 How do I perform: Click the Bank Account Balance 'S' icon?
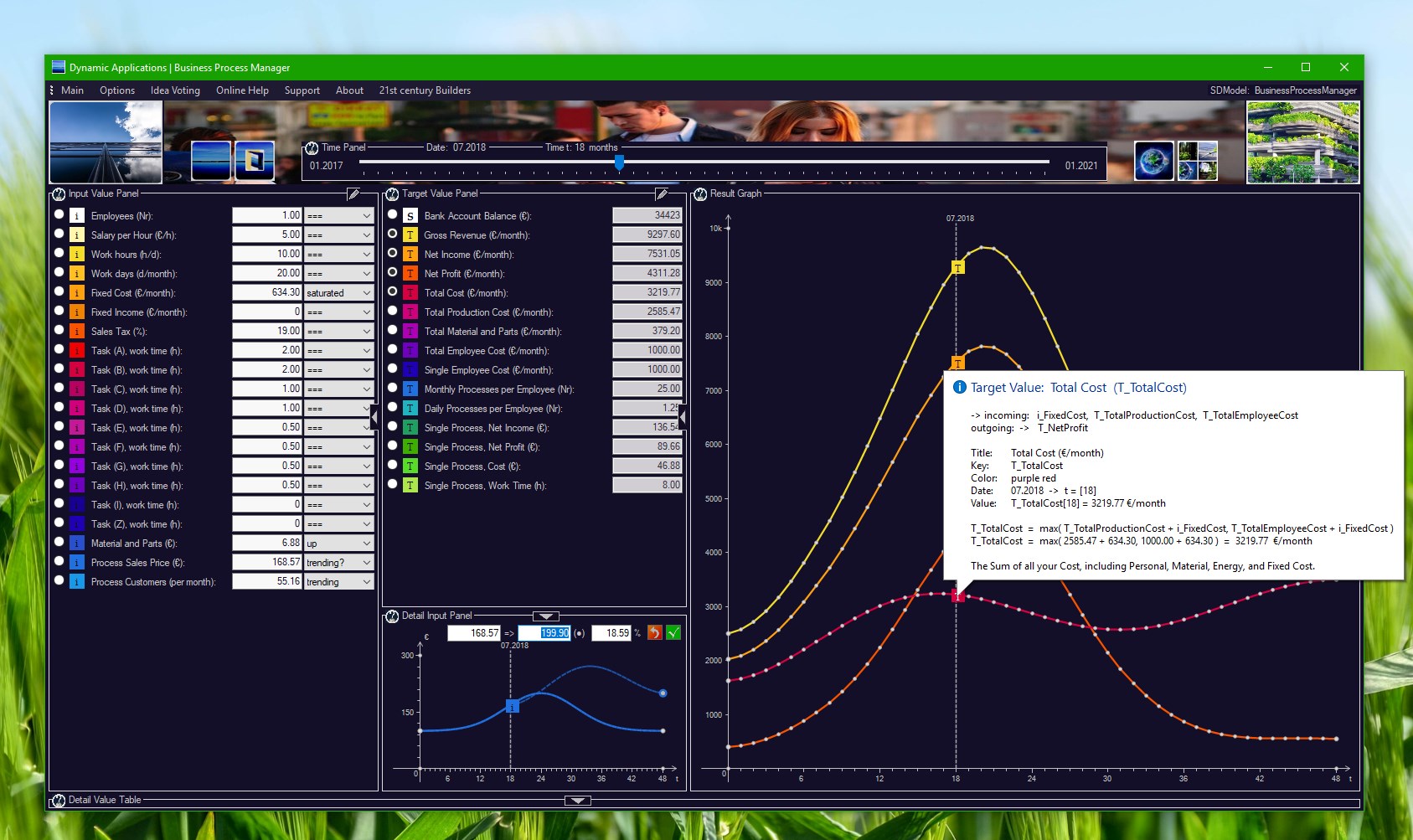pos(410,216)
